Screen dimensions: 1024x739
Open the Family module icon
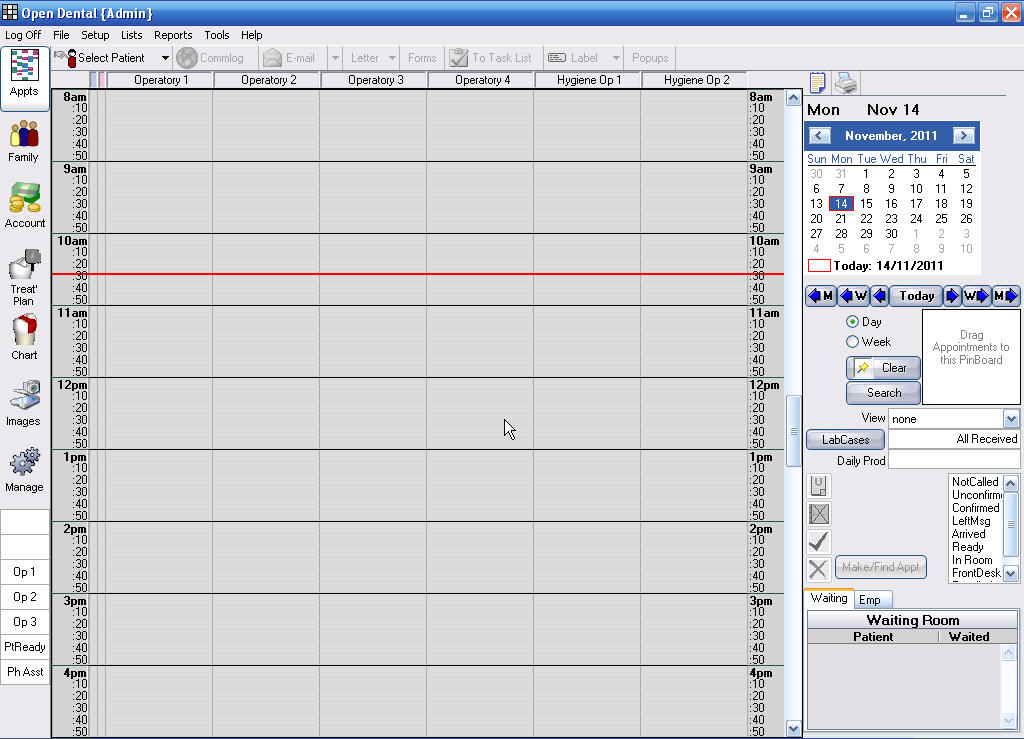click(24, 140)
